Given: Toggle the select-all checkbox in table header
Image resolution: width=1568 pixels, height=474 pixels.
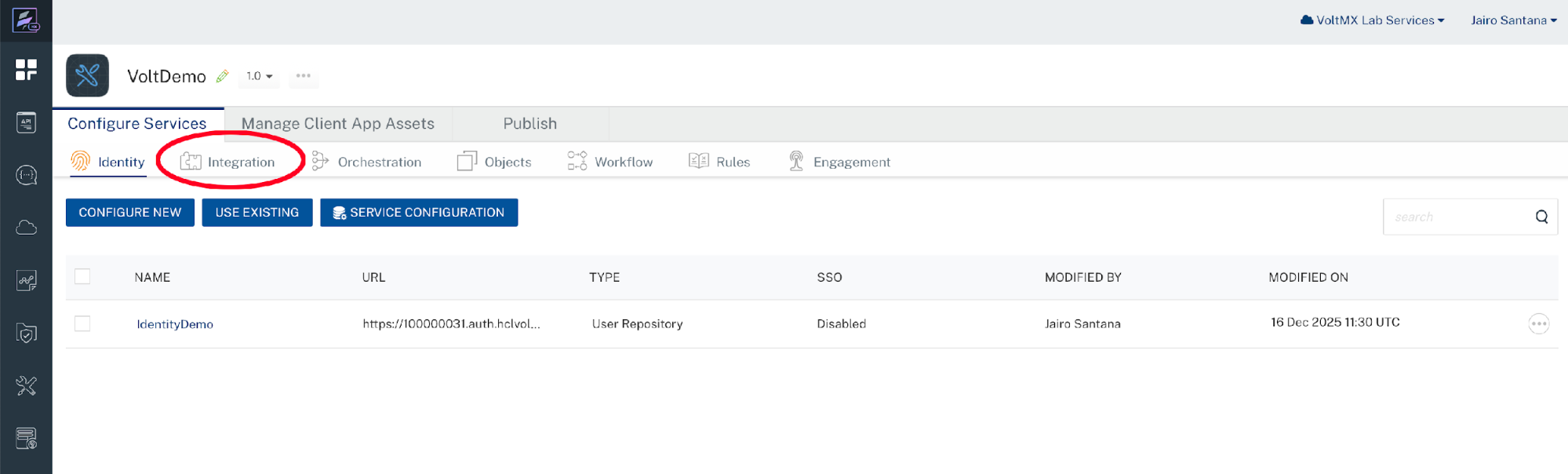Looking at the screenshot, I should (x=82, y=276).
